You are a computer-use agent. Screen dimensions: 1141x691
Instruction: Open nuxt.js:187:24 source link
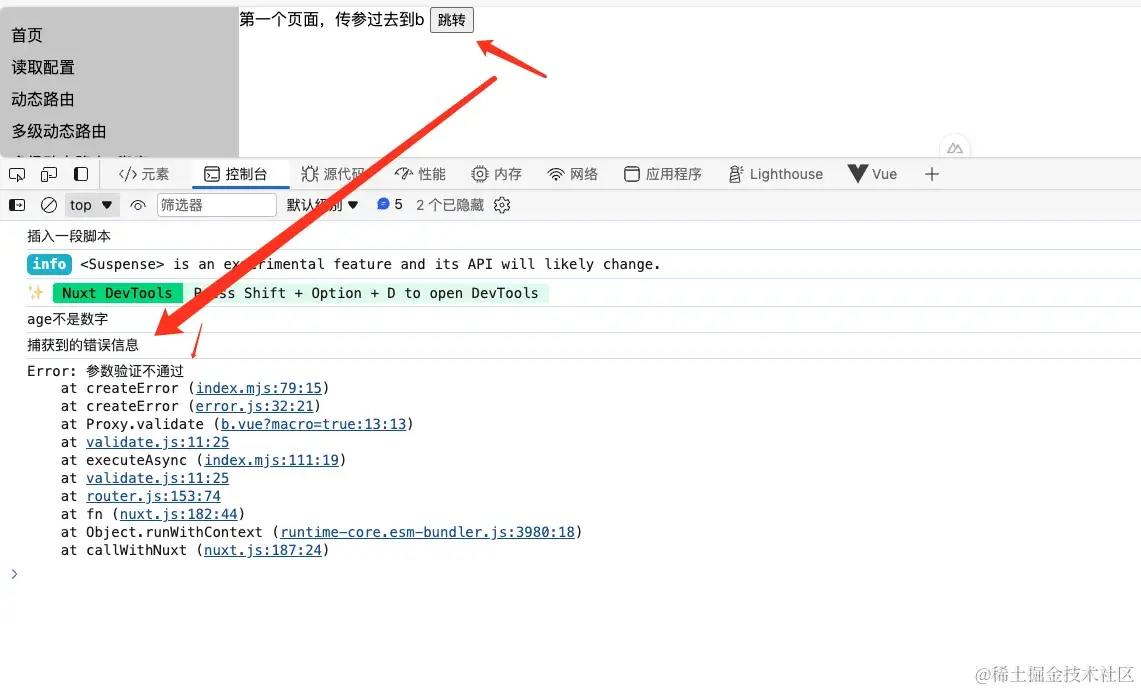click(x=263, y=551)
